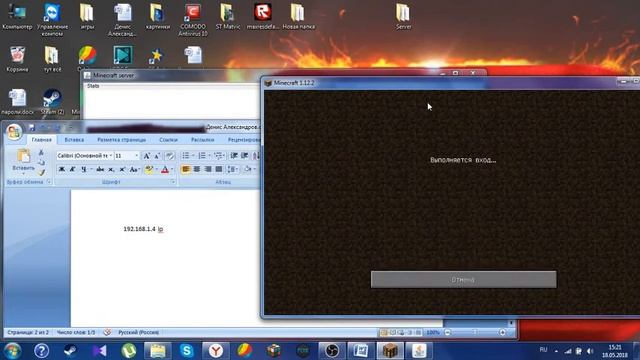Click the Numbering list icon
The image size is (640, 360).
[202, 156]
